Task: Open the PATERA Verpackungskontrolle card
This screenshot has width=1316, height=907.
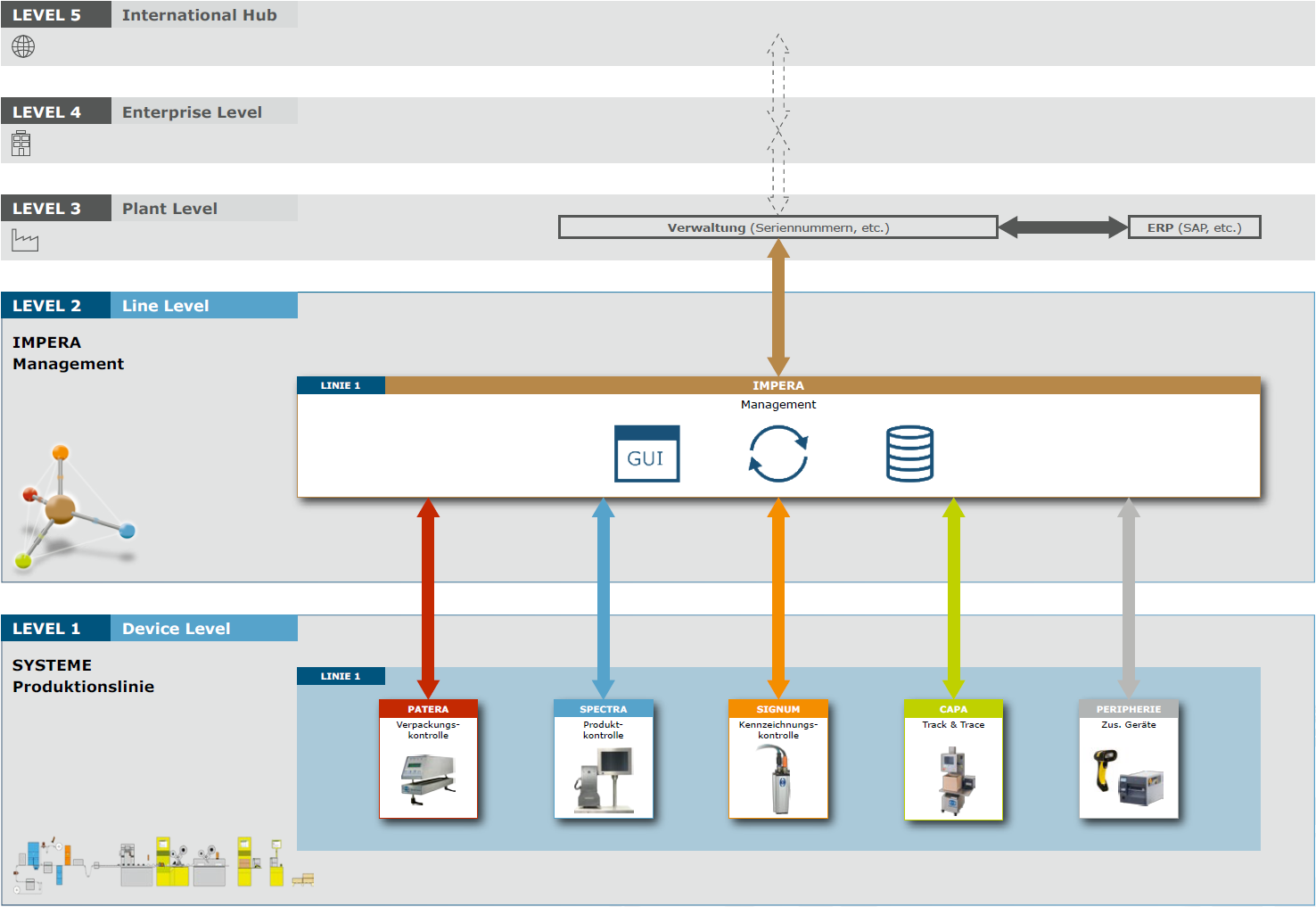Action: pyautogui.click(x=428, y=759)
